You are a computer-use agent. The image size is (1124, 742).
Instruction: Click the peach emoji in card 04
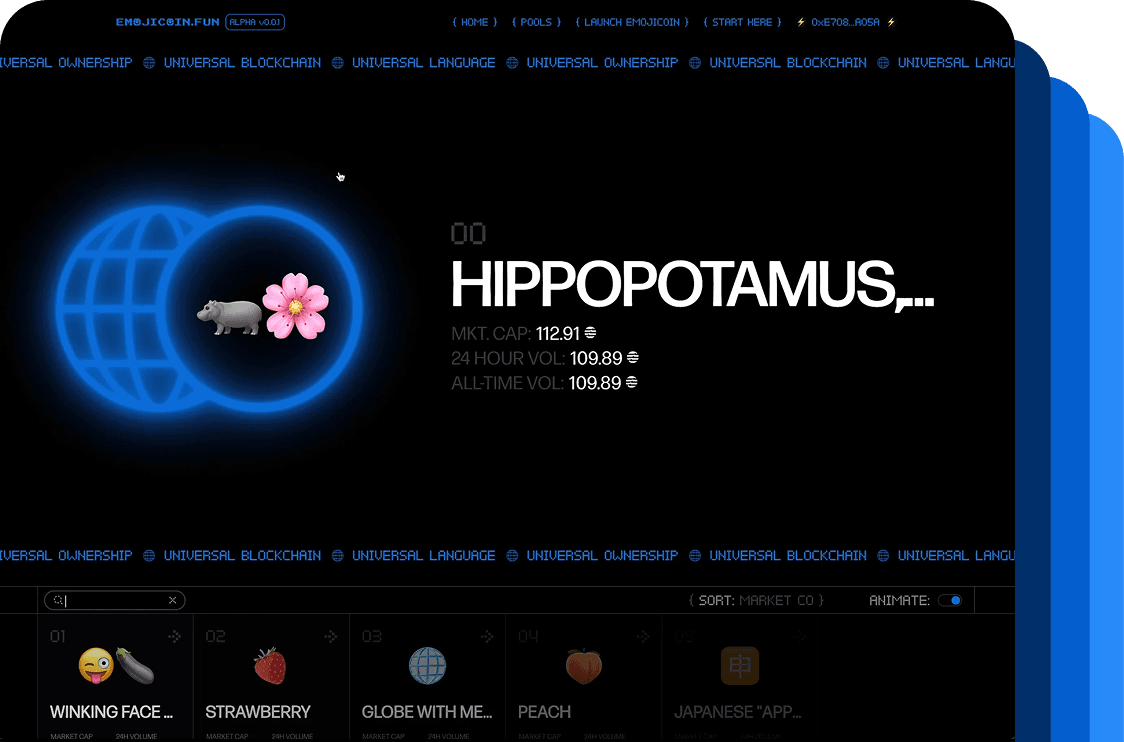(x=583, y=666)
